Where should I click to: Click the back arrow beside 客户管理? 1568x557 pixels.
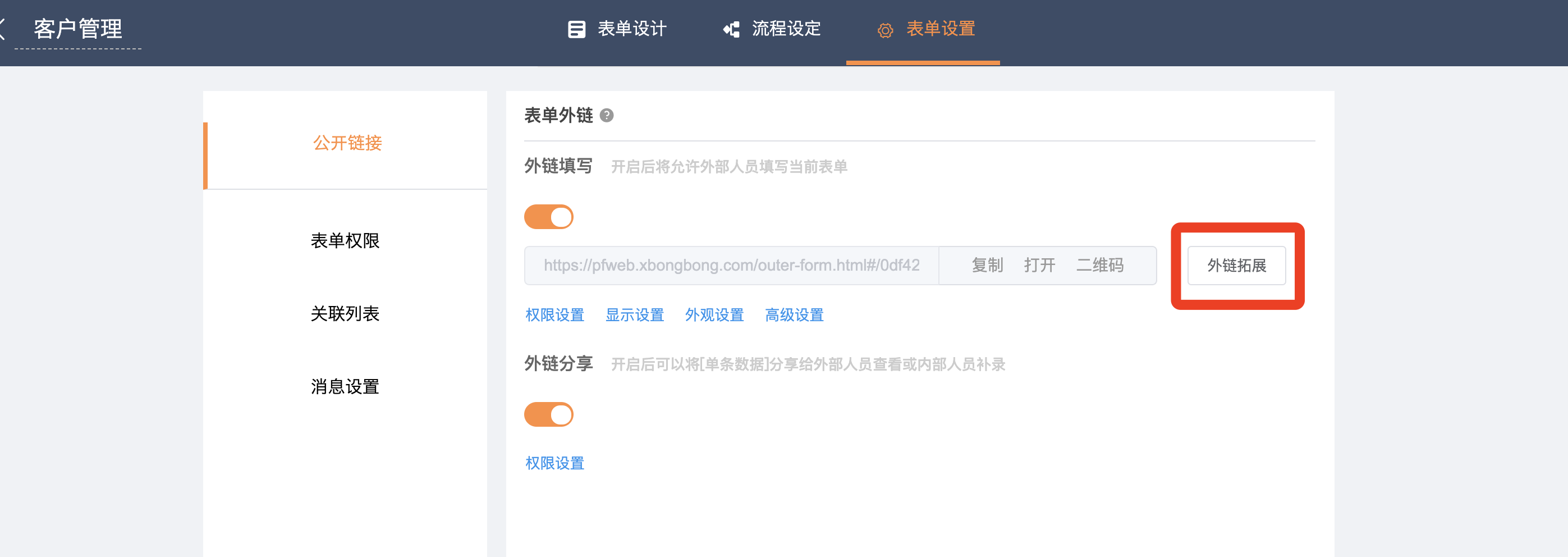(x=2, y=29)
